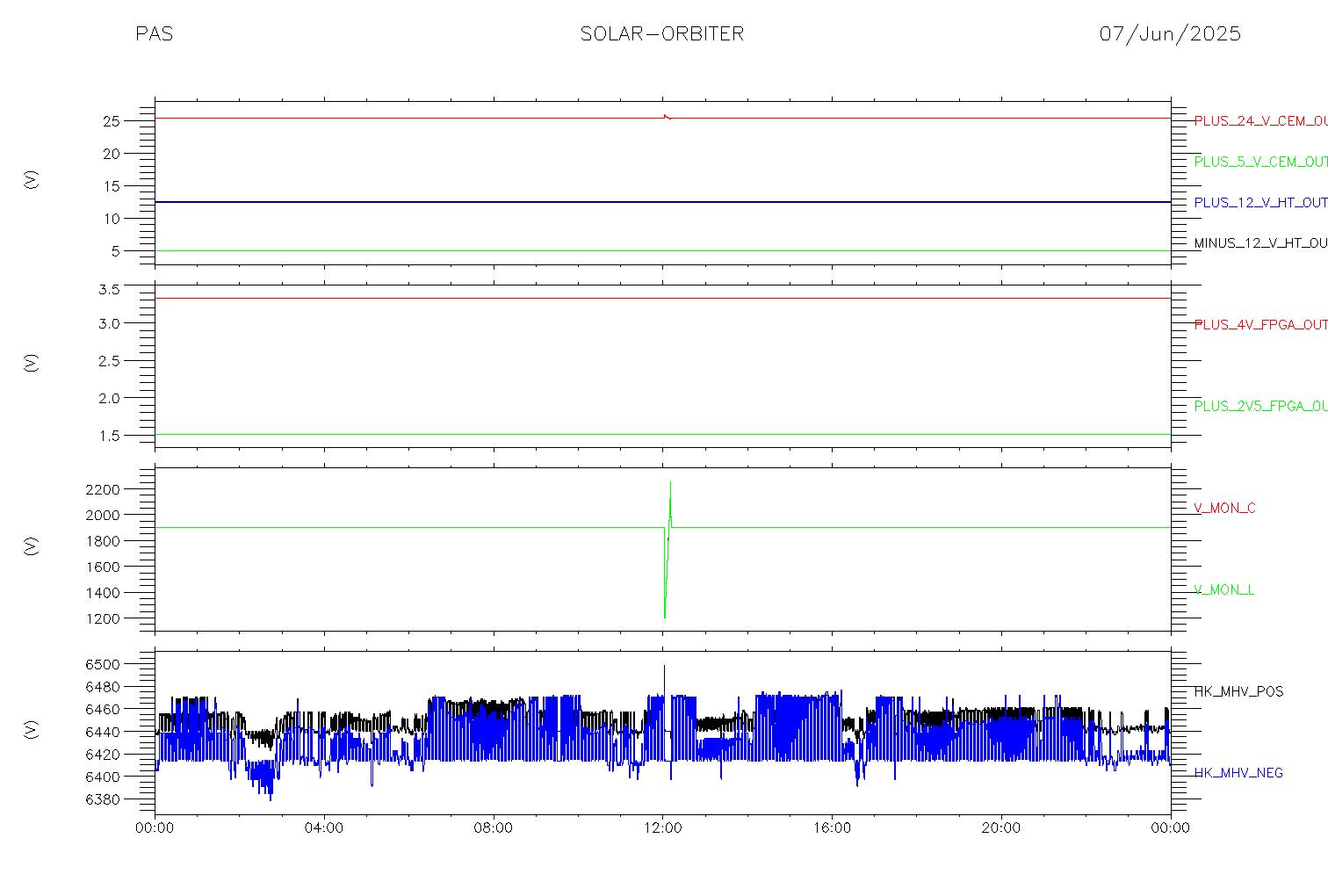Click the black HK_MHV_POS spike at 12:00
Viewport: 1328px width, 896px height.
664,678
